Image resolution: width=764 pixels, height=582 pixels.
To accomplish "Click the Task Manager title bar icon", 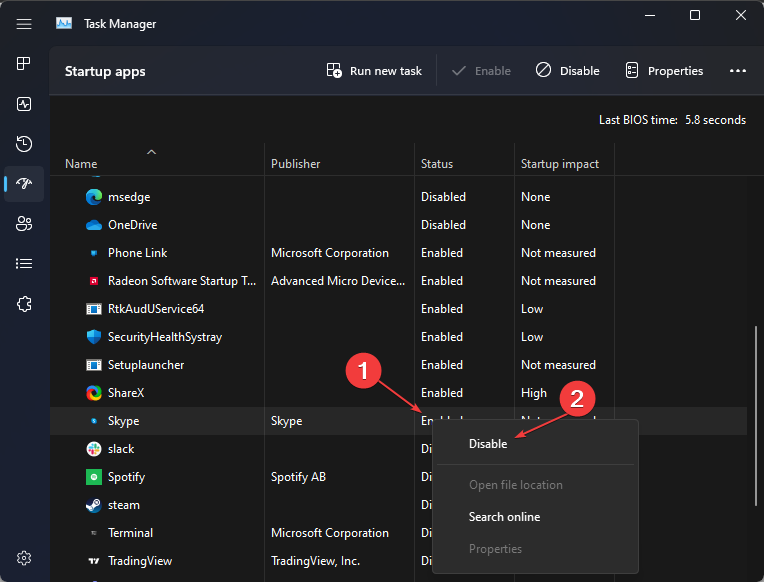I will 64,23.
